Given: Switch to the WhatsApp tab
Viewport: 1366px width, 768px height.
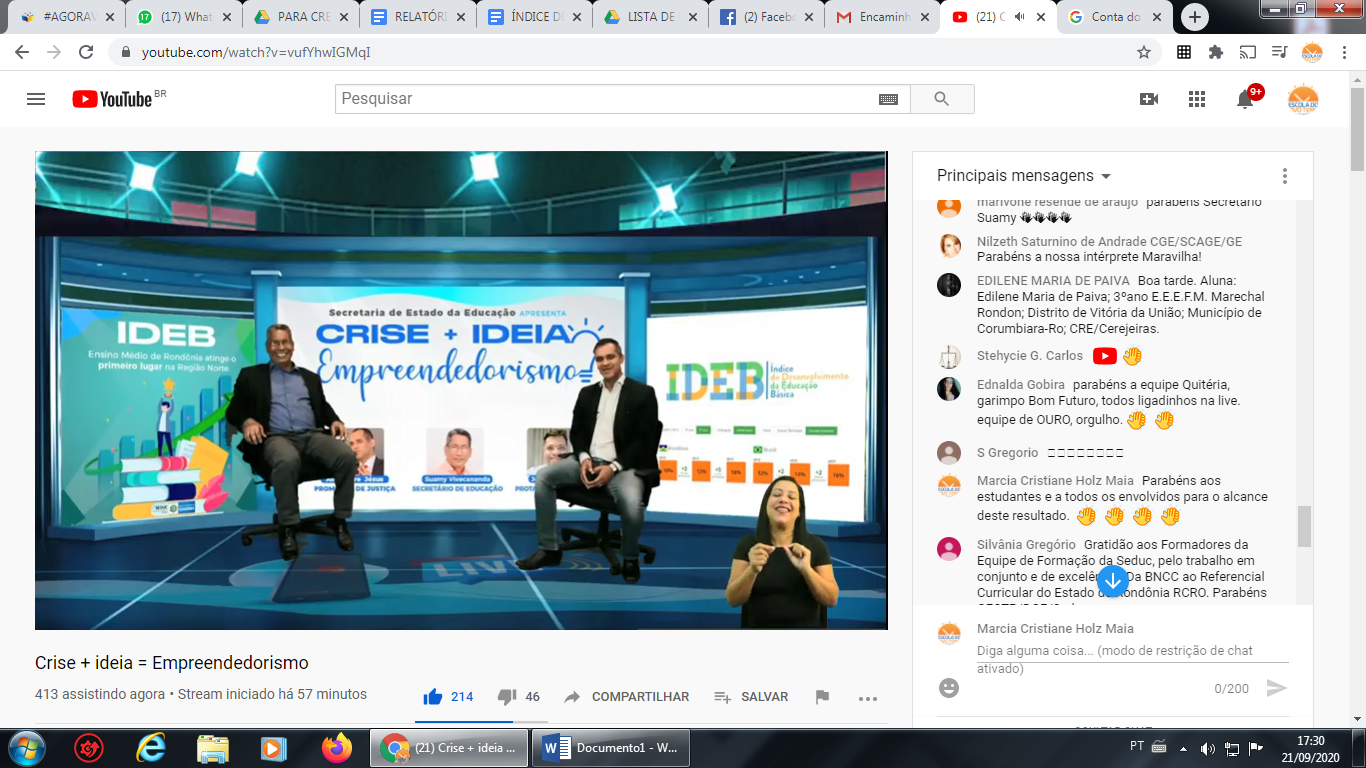Looking at the screenshot, I should click(184, 17).
